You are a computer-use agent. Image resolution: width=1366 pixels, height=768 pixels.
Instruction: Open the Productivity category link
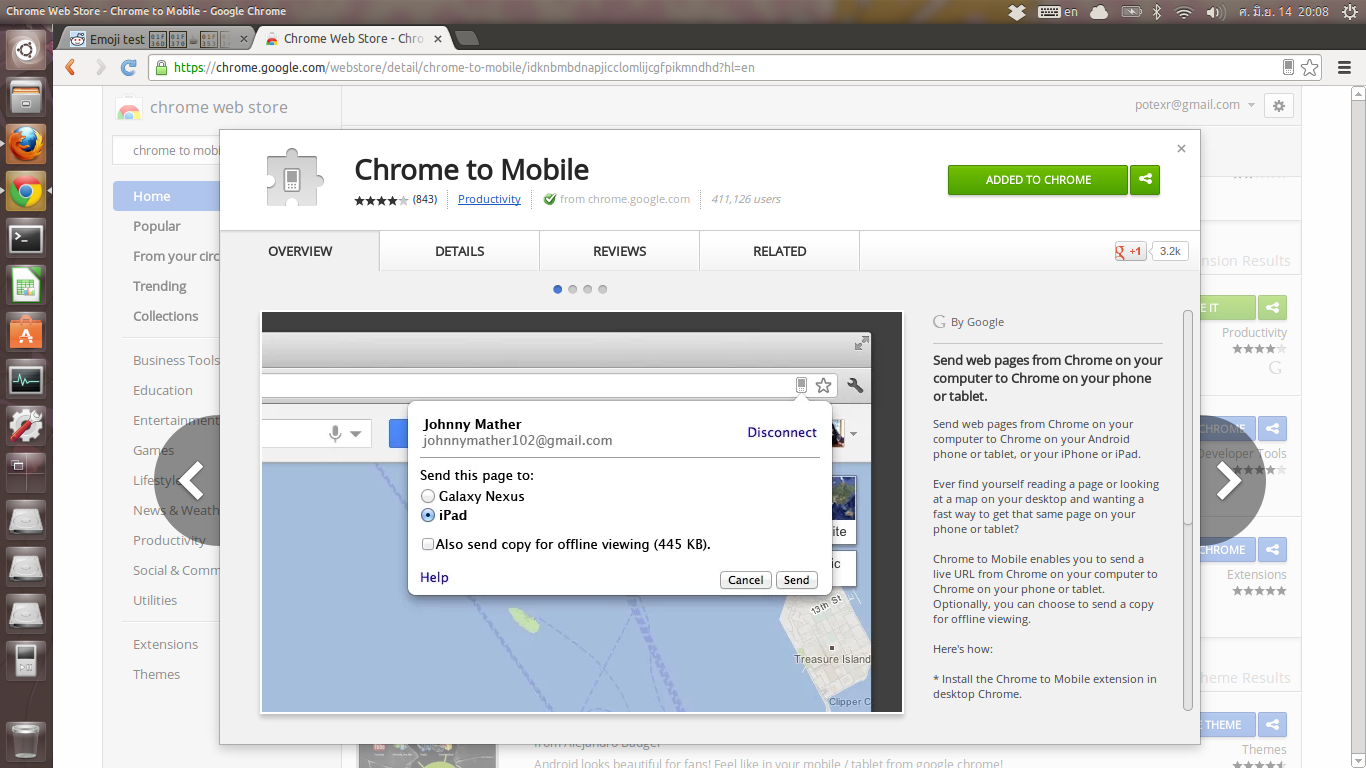click(489, 199)
